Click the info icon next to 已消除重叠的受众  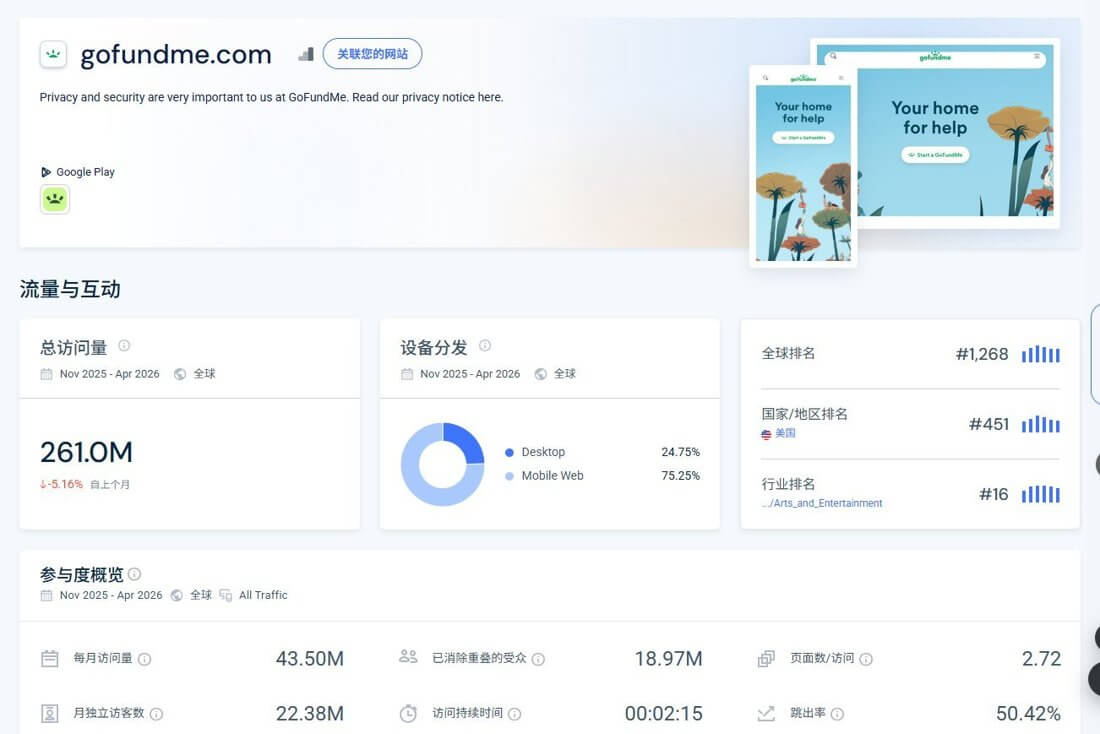coord(538,659)
